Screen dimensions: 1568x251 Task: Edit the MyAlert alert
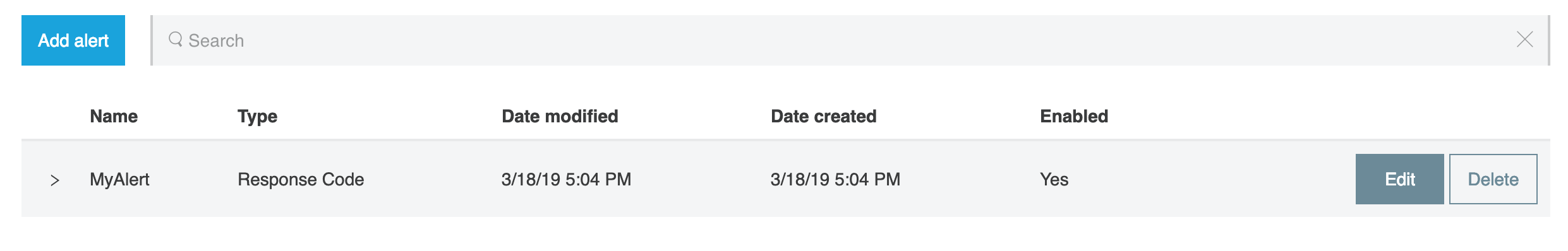(1399, 179)
